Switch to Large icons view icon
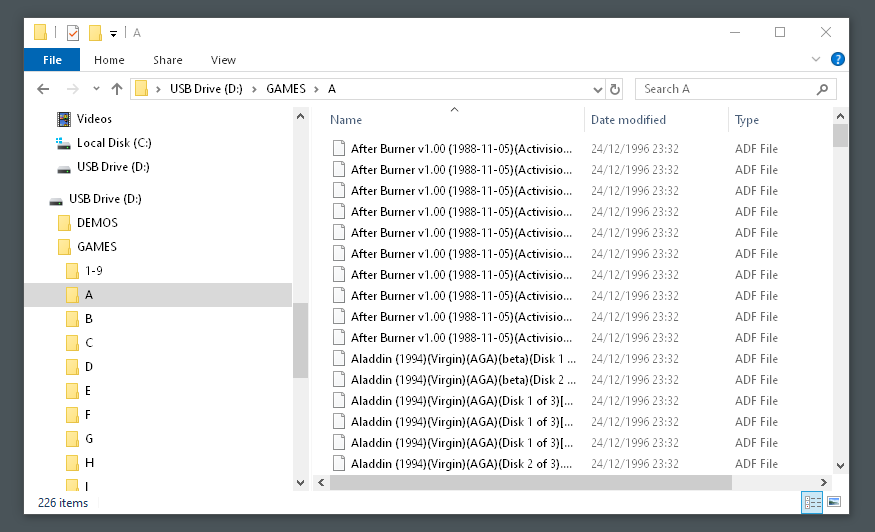875x532 pixels. (834, 502)
